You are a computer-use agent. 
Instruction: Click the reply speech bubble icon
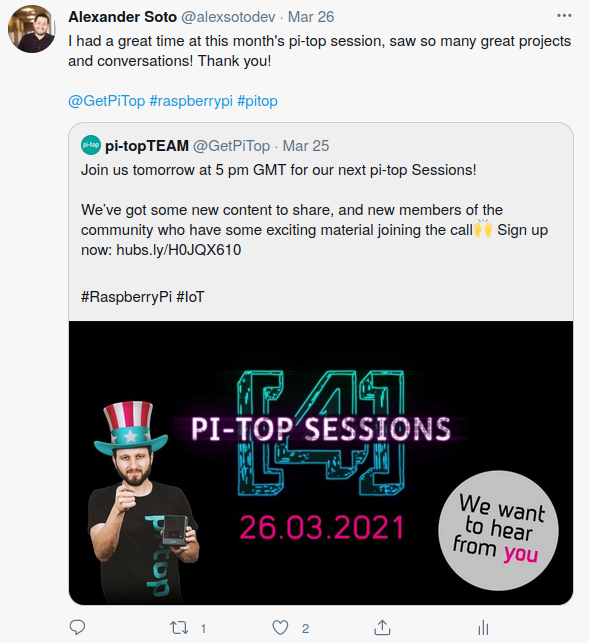point(77,627)
